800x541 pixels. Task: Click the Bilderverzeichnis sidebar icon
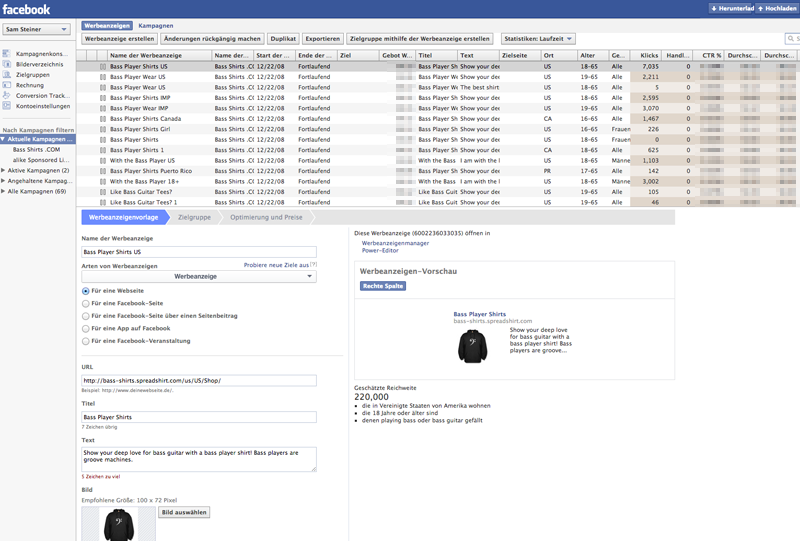(6, 64)
